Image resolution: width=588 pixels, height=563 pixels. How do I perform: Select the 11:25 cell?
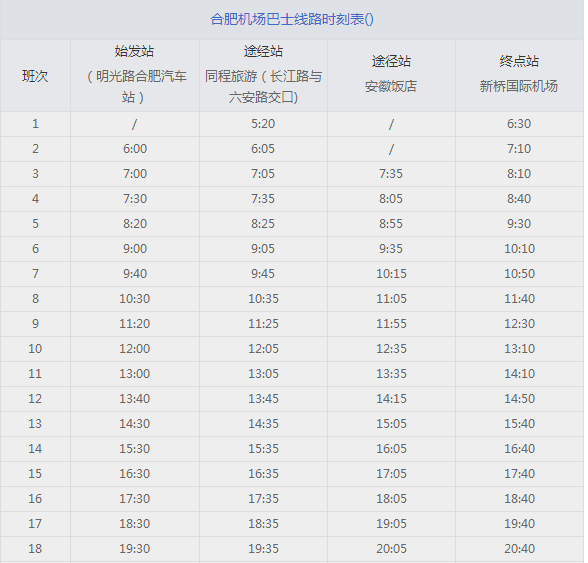[263, 324]
